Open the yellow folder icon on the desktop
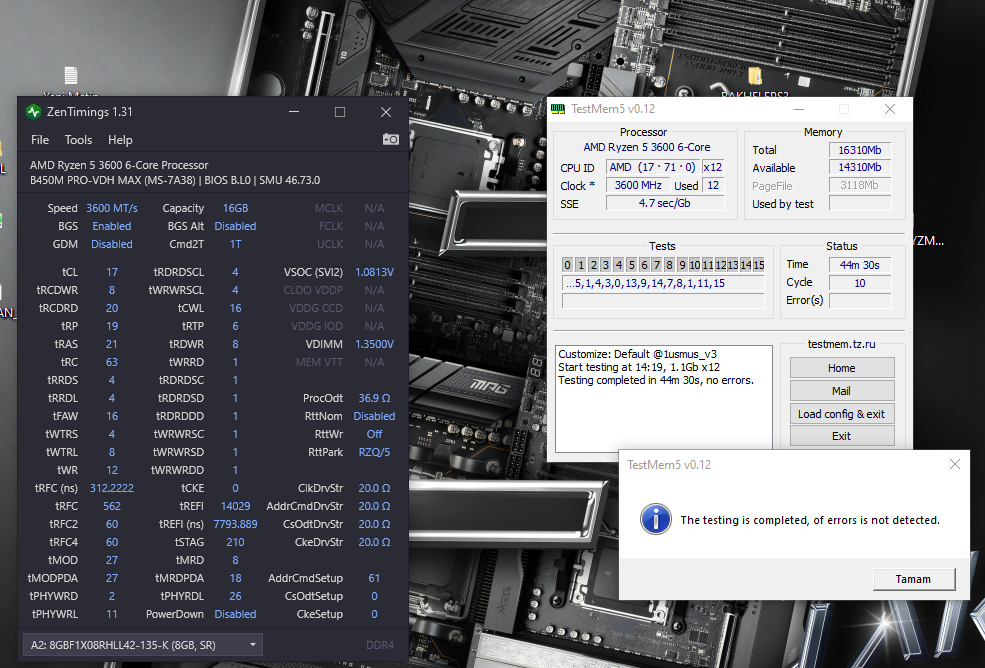The image size is (985, 668). pos(754,76)
